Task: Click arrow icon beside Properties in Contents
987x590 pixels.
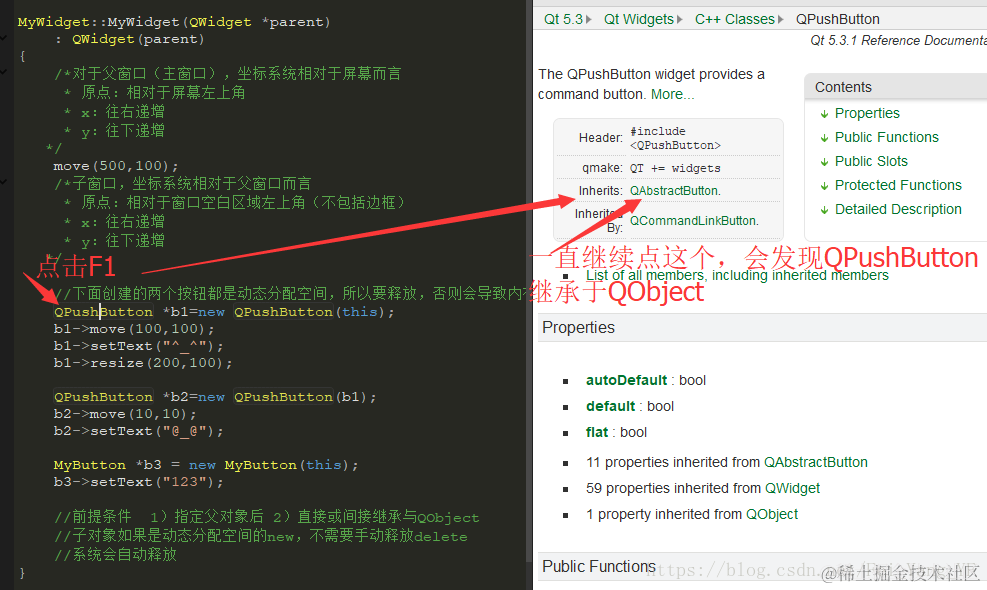Action: pyautogui.click(x=824, y=114)
